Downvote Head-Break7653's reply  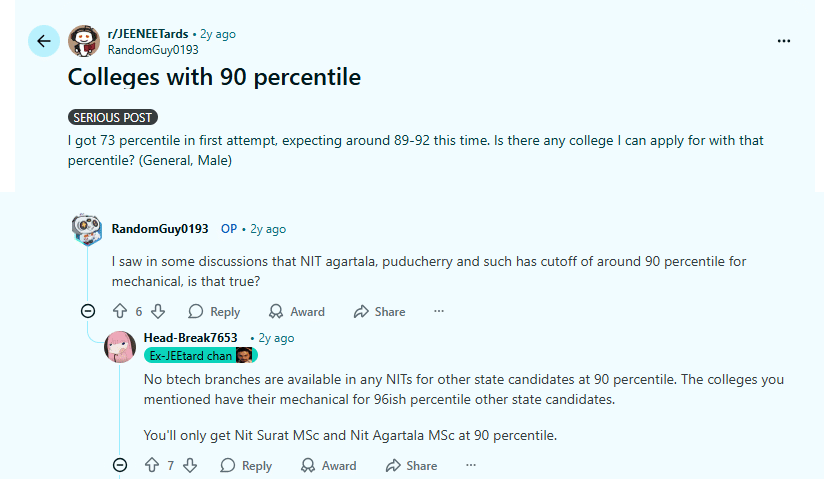click(190, 465)
